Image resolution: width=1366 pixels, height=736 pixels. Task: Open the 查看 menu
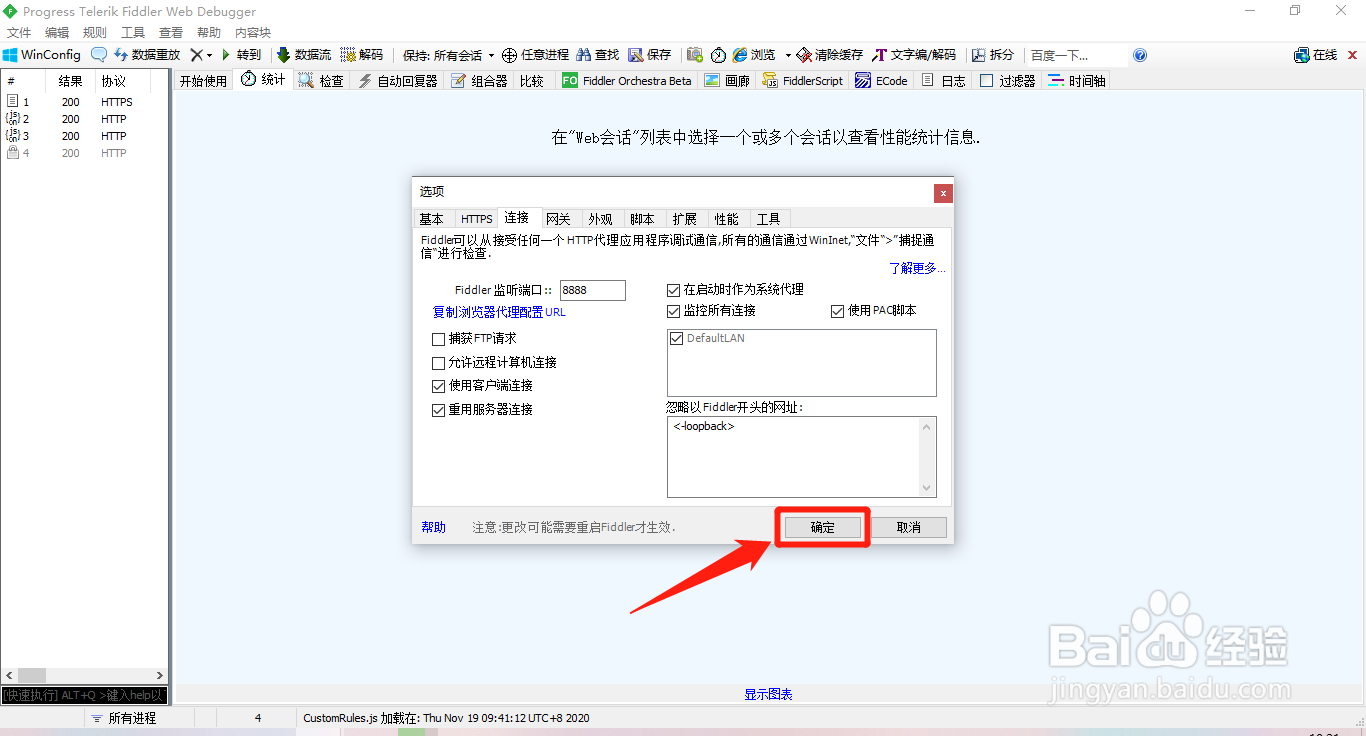(x=171, y=32)
